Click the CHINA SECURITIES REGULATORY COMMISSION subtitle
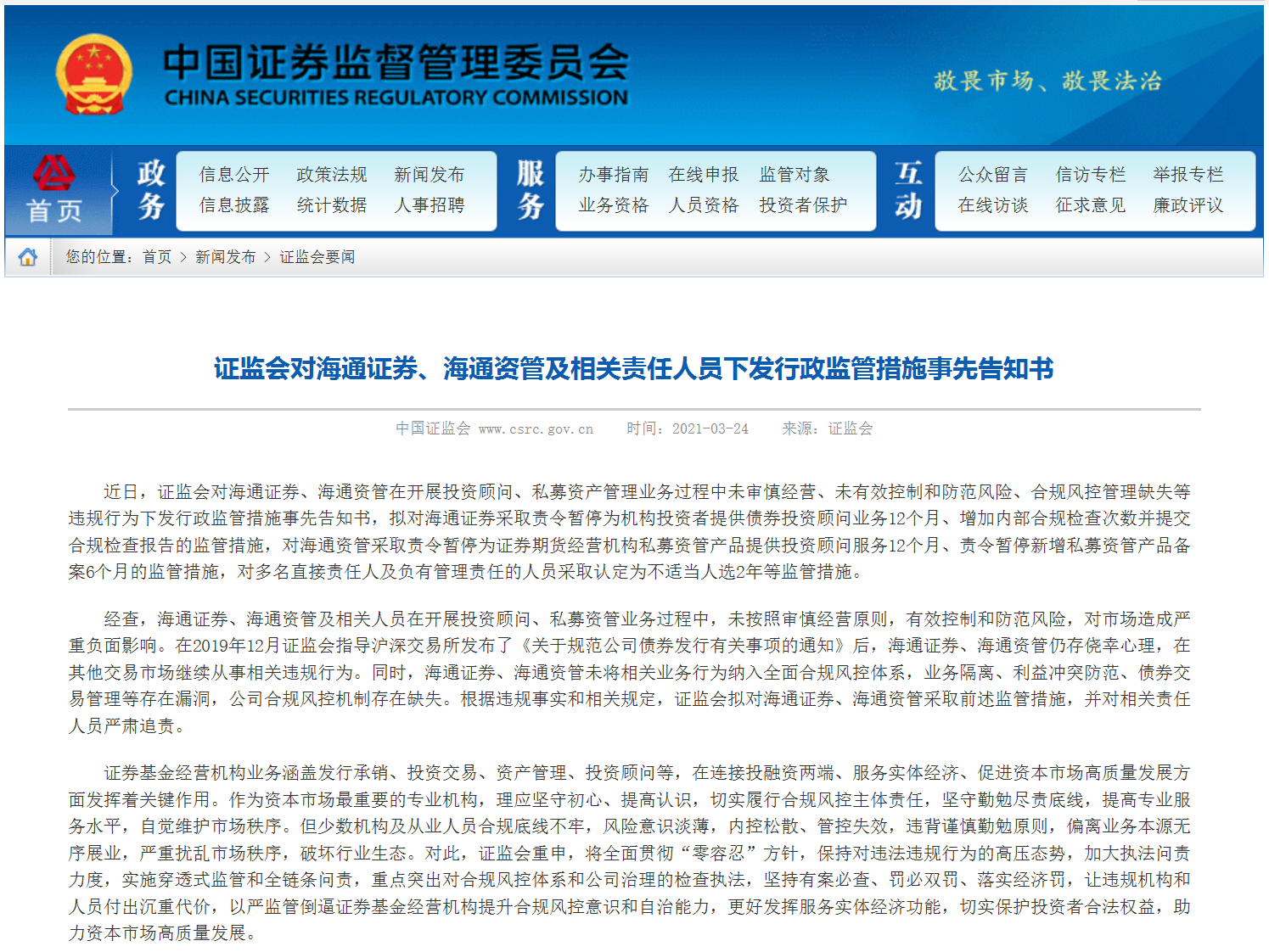This screenshot has width=1269, height=952. (396, 98)
